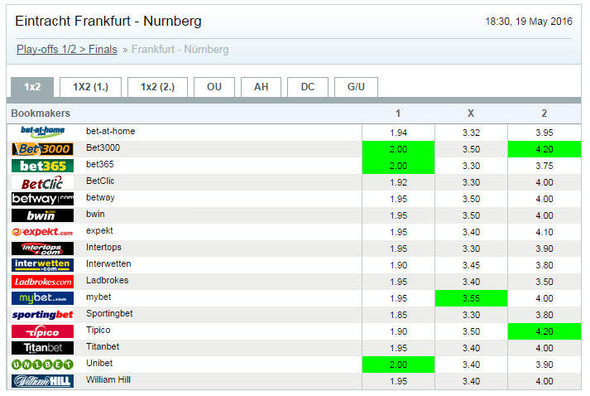Viewport: 590px width, 396px height.
Task: Click Interwetten draw odds 3.45
Action: point(471,265)
